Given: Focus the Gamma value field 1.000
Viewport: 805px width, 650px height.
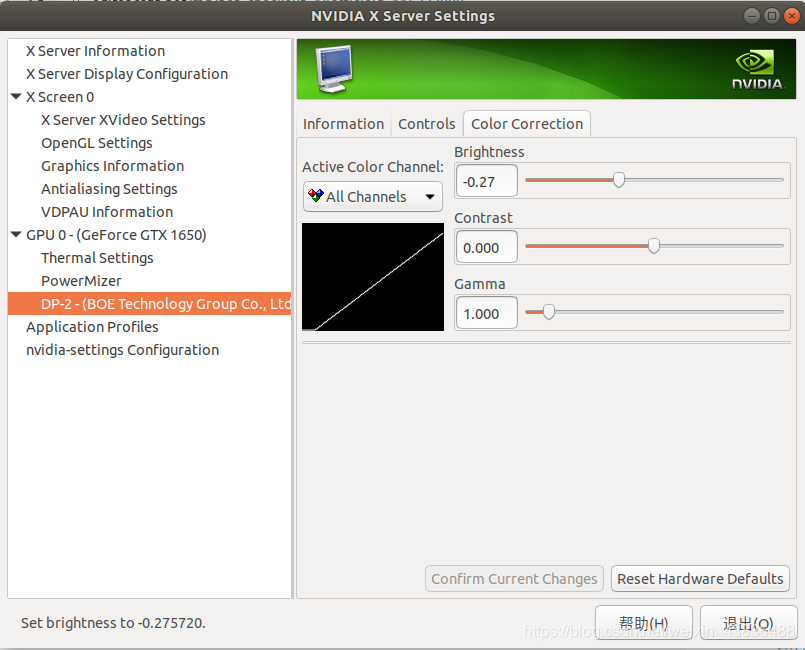Looking at the screenshot, I should point(486,313).
